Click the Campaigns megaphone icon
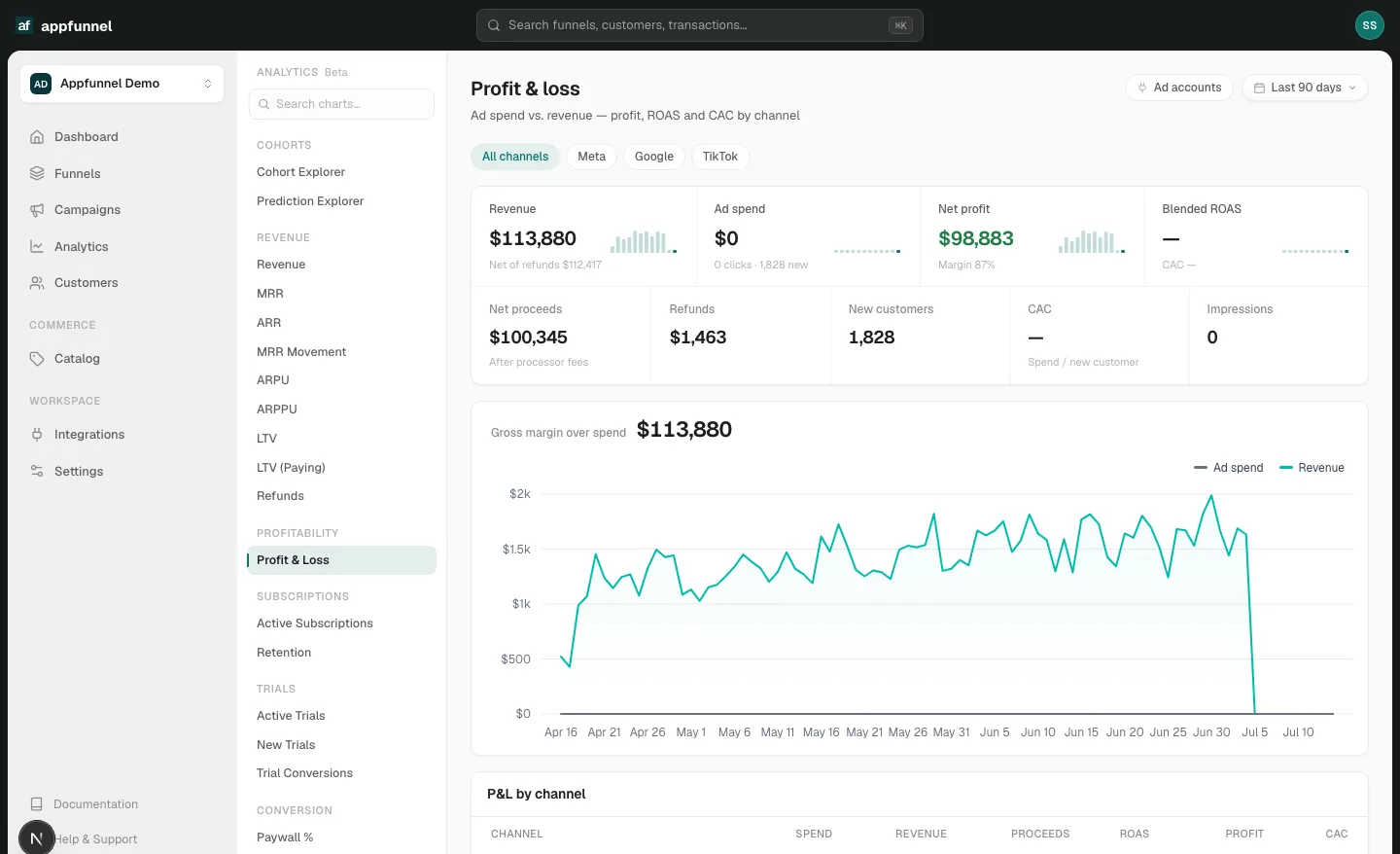Image resolution: width=1400 pixels, height=854 pixels. [x=37, y=210]
